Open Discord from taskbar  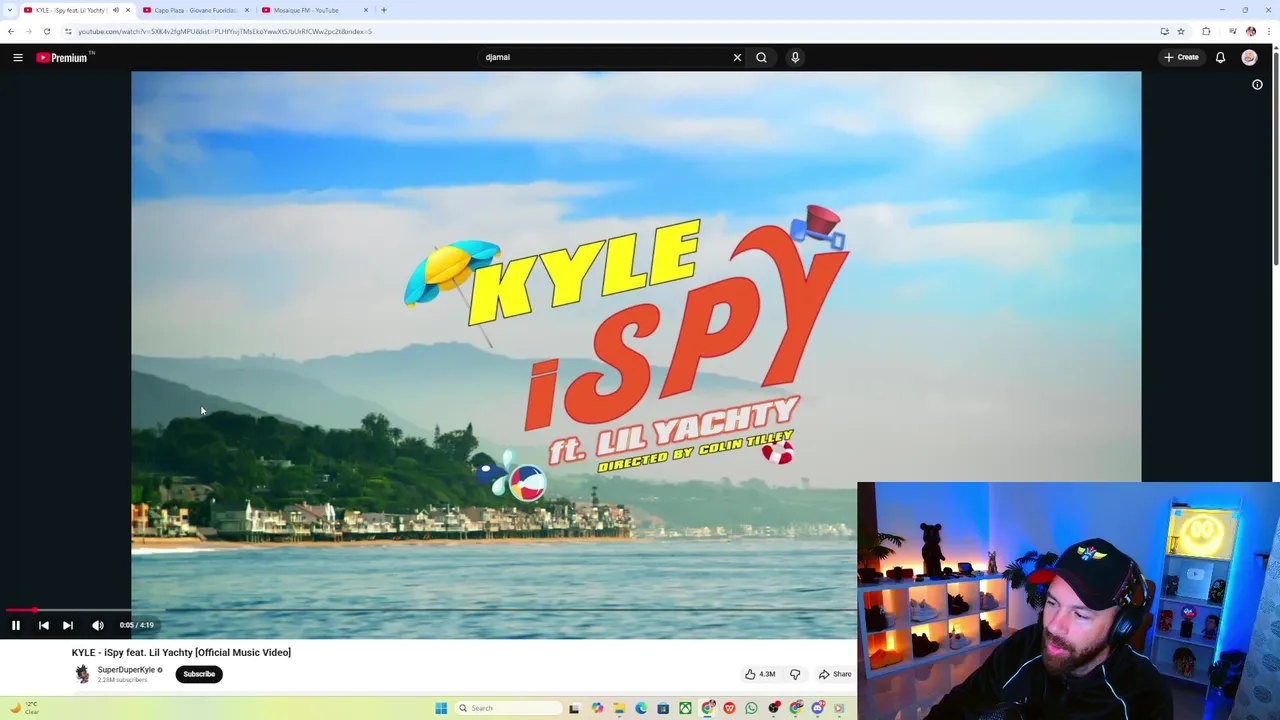[818, 708]
